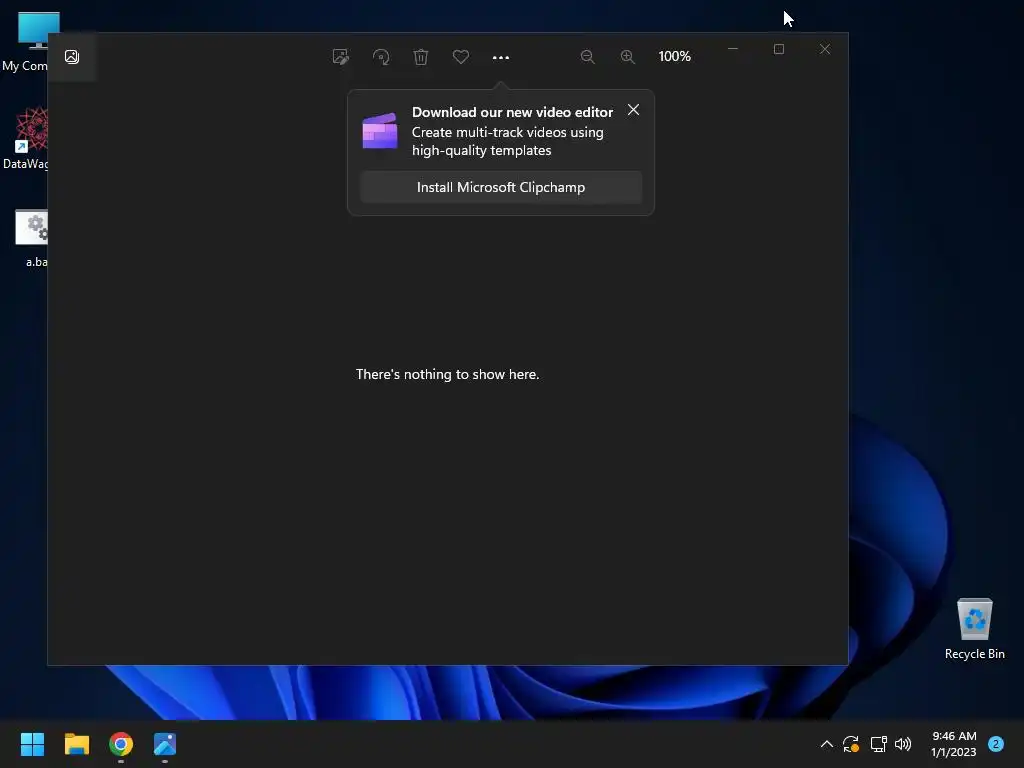Select the a.bat desktop file icon

(x=31, y=238)
